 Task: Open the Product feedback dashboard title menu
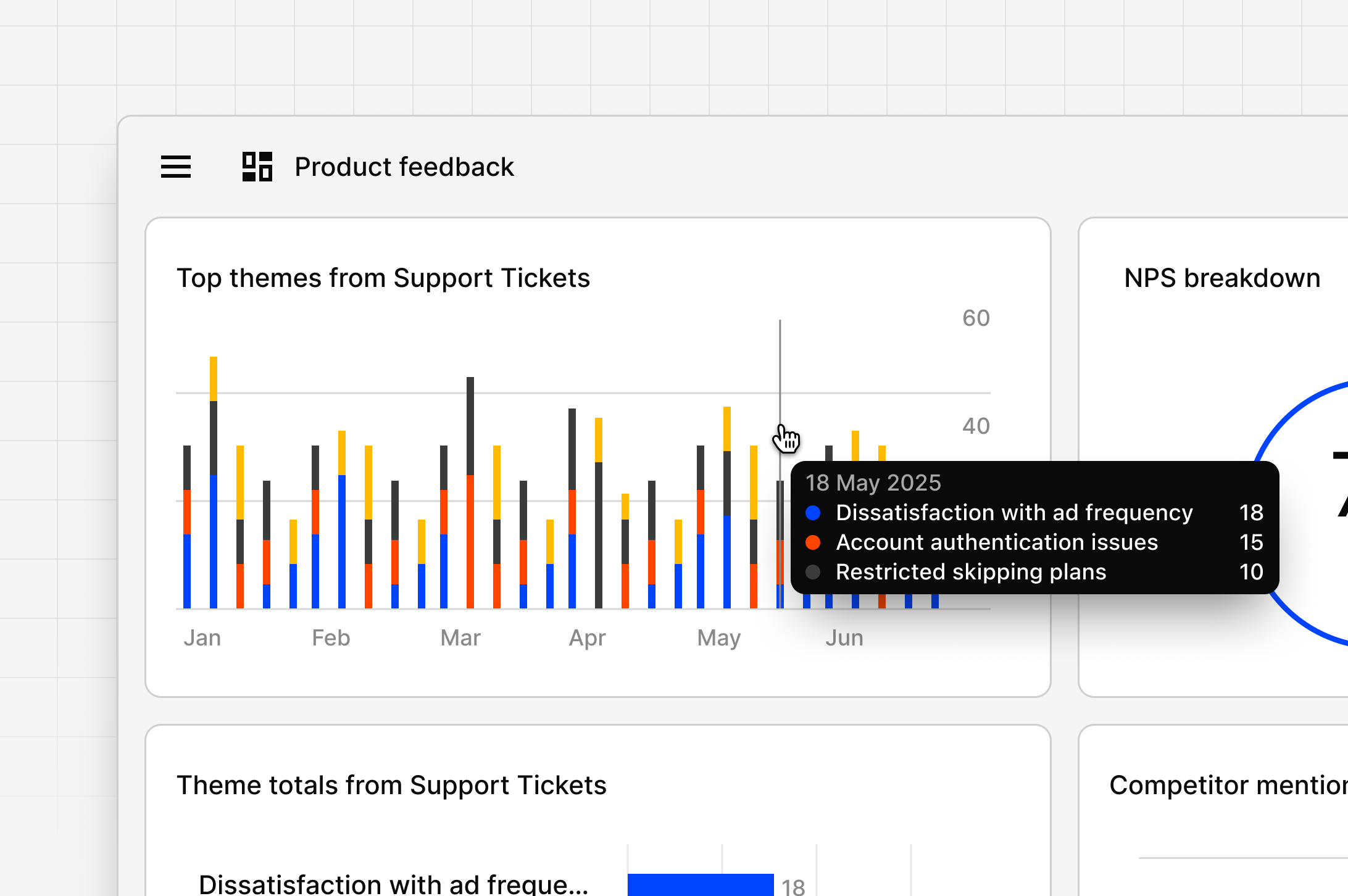pos(404,166)
